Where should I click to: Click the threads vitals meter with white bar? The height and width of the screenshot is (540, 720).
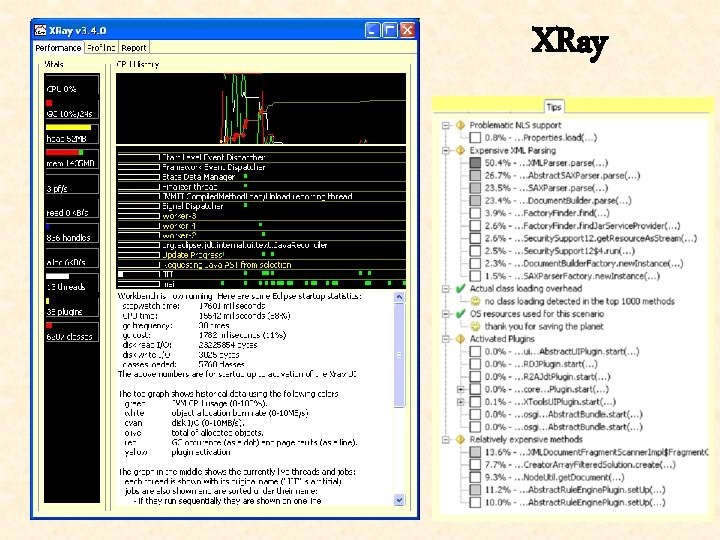[x=72, y=282]
